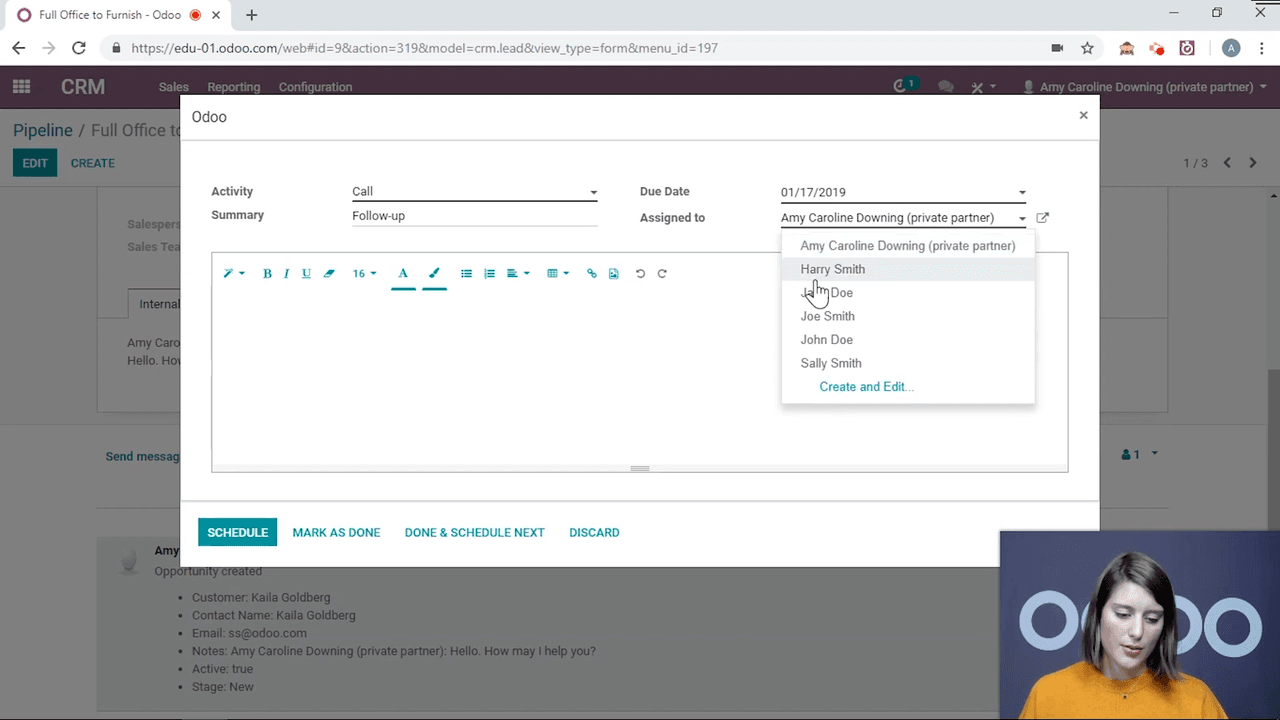
Task: Click the underline formatting icon
Action: click(306, 274)
